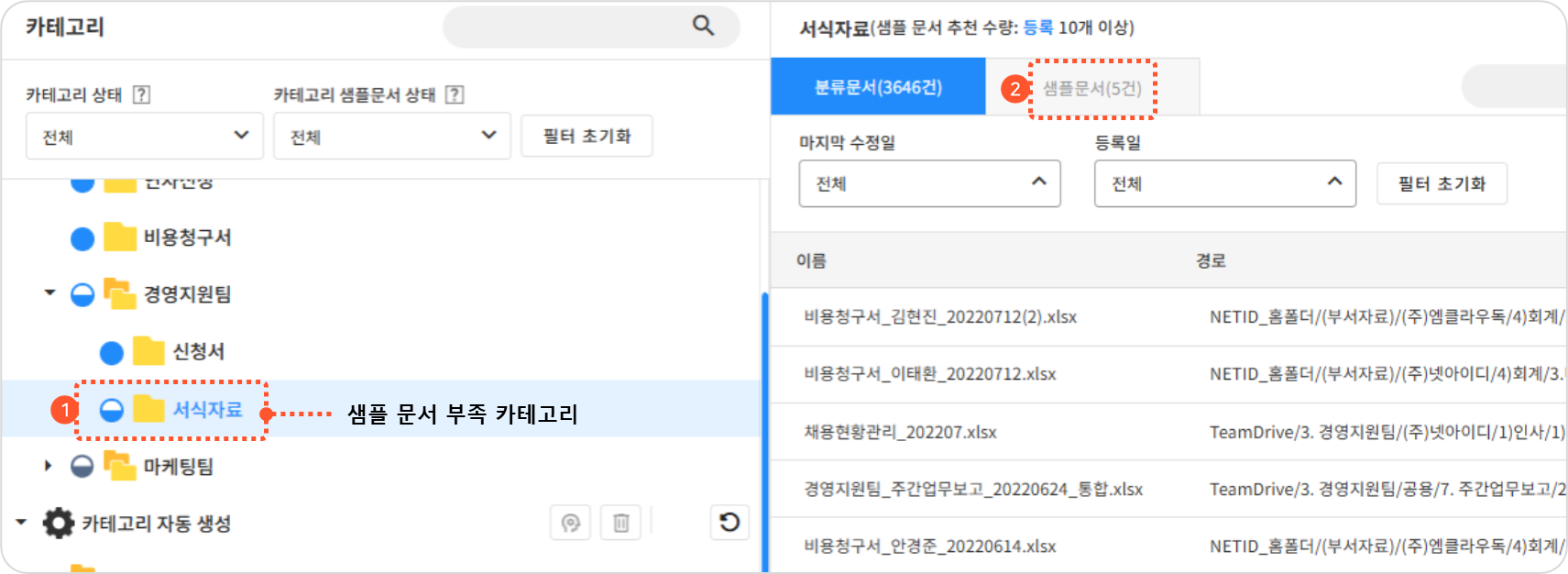Click the half-filled status circle for 경영지원팀

82,294
